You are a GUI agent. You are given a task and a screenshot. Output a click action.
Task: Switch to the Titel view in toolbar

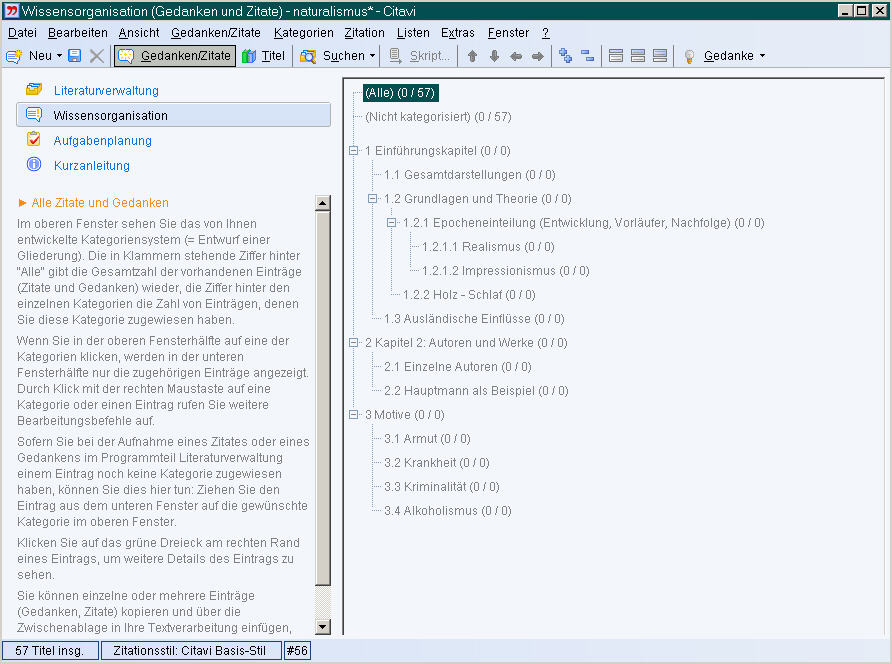point(263,56)
